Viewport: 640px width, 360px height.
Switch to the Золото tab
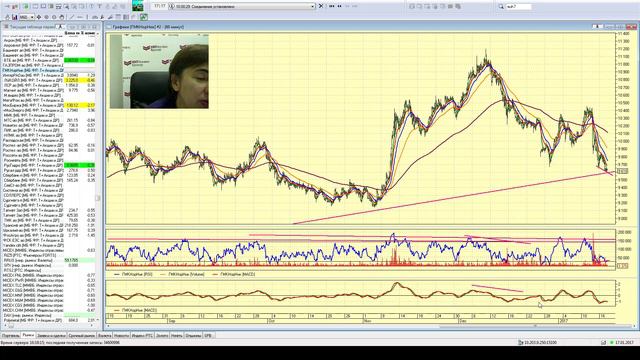162,336
